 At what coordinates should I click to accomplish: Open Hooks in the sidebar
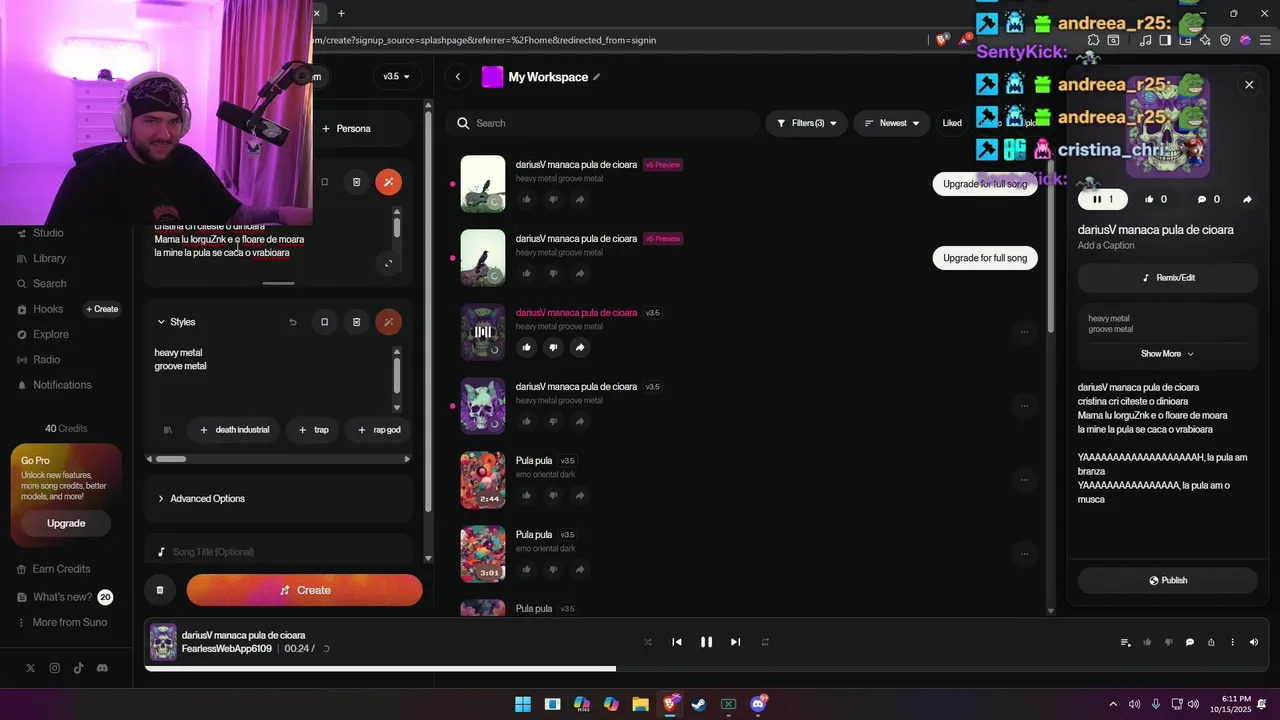pyautogui.click(x=47, y=309)
